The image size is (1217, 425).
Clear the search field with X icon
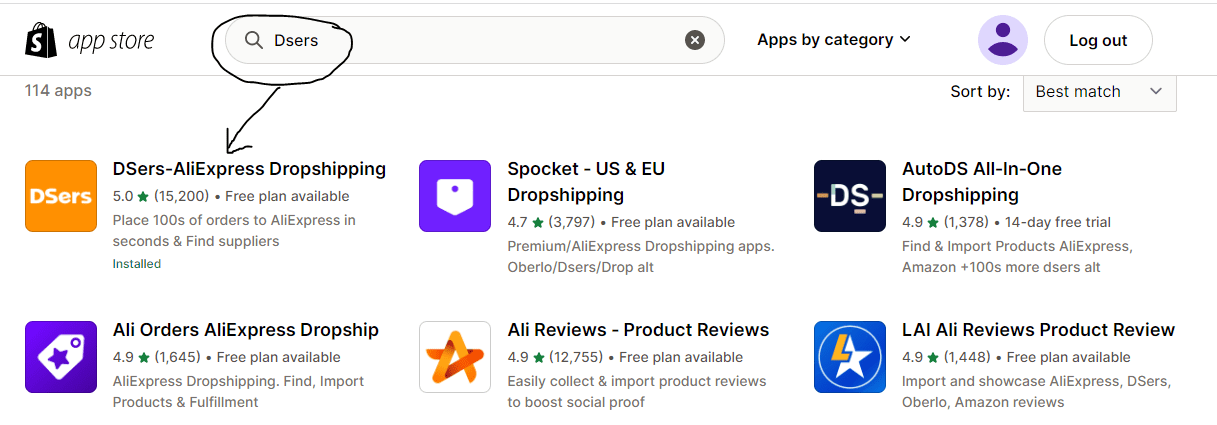coord(695,40)
